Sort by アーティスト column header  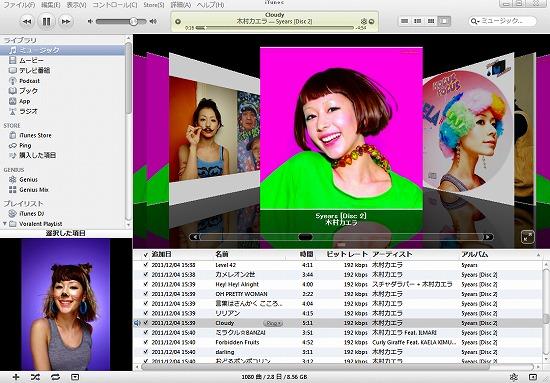tap(415, 254)
